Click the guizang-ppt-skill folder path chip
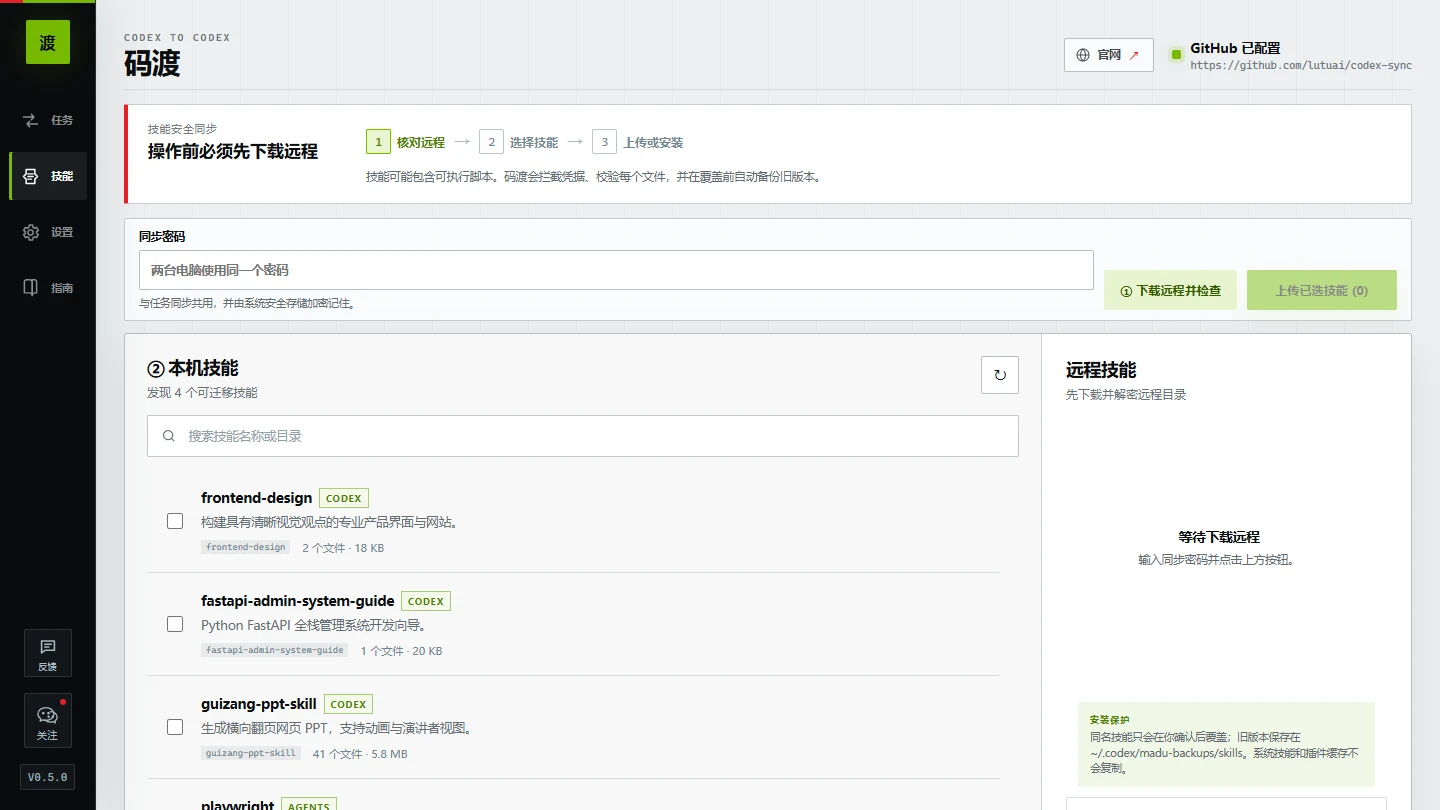The image size is (1440, 810). [251, 753]
